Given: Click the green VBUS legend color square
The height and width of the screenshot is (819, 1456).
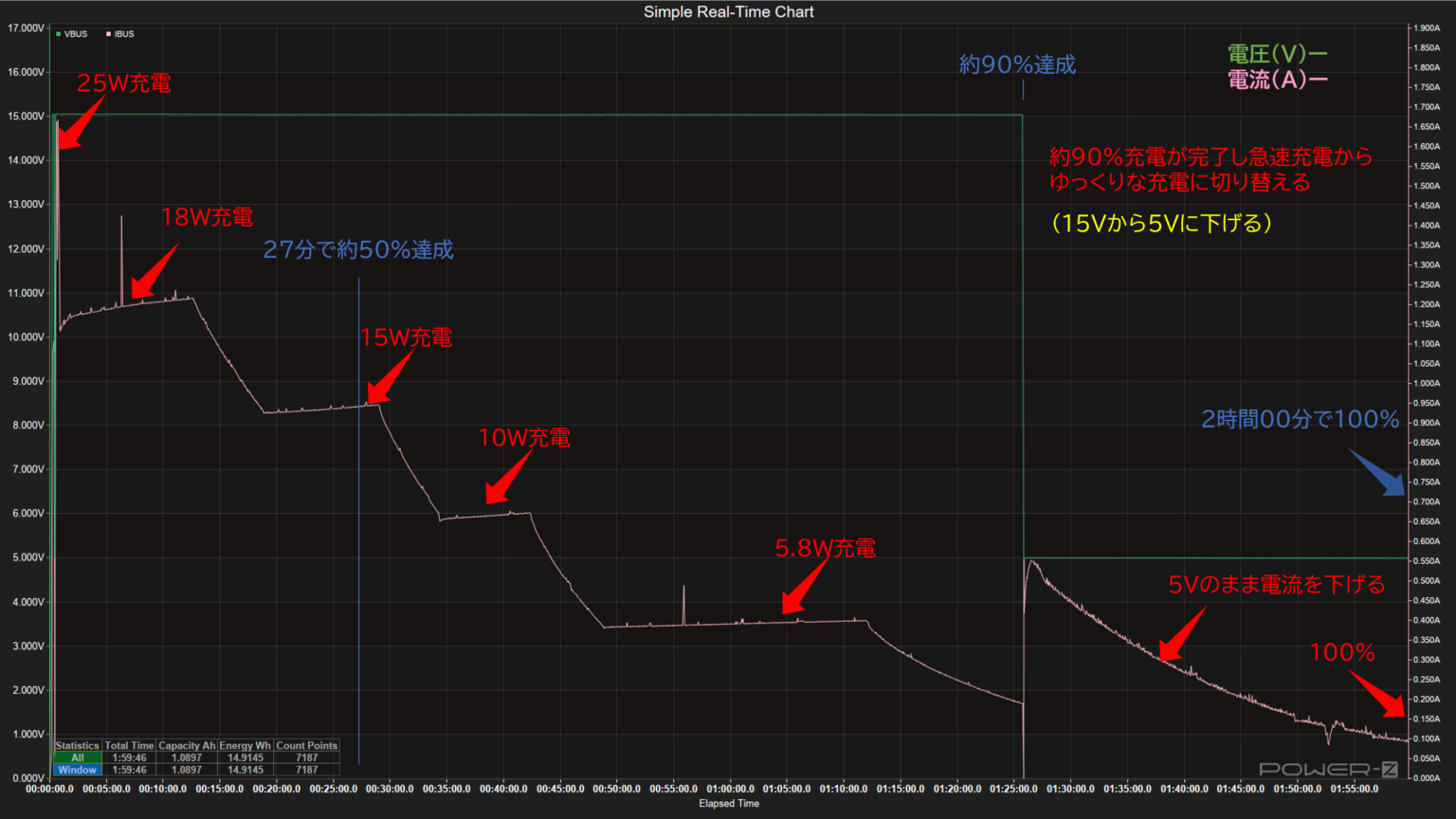Looking at the screenshot, I should point(59,34).
